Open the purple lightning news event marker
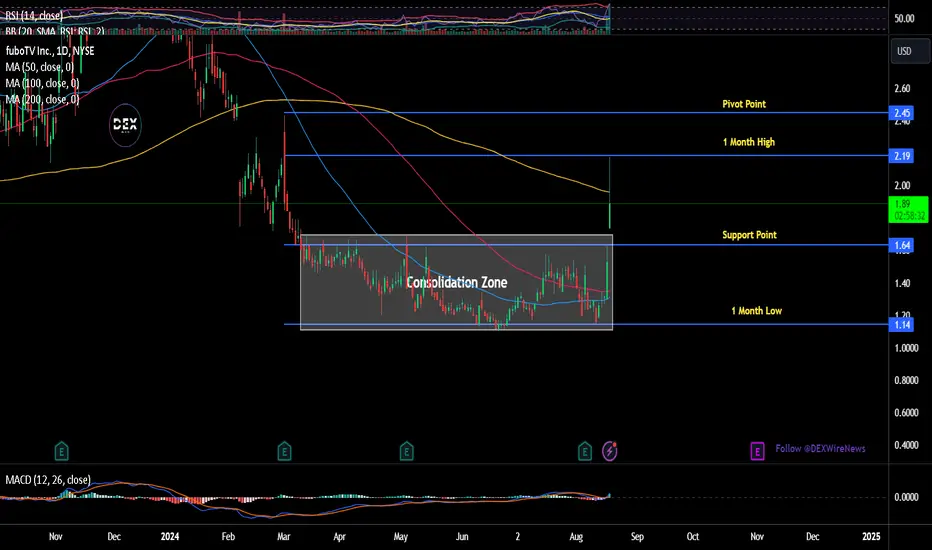Screen dimensions: 932x550 [x=610, y=451]
